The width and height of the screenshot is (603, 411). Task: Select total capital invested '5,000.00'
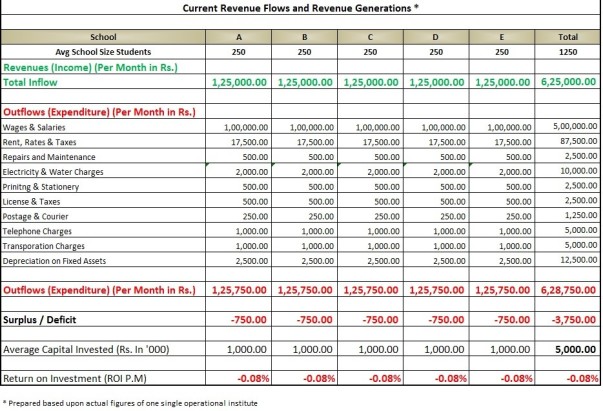click(x=575, y=349)
